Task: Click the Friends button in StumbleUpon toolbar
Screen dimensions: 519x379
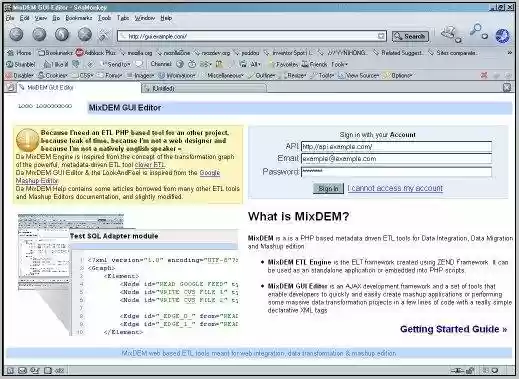Action: [x=314, y=64]
